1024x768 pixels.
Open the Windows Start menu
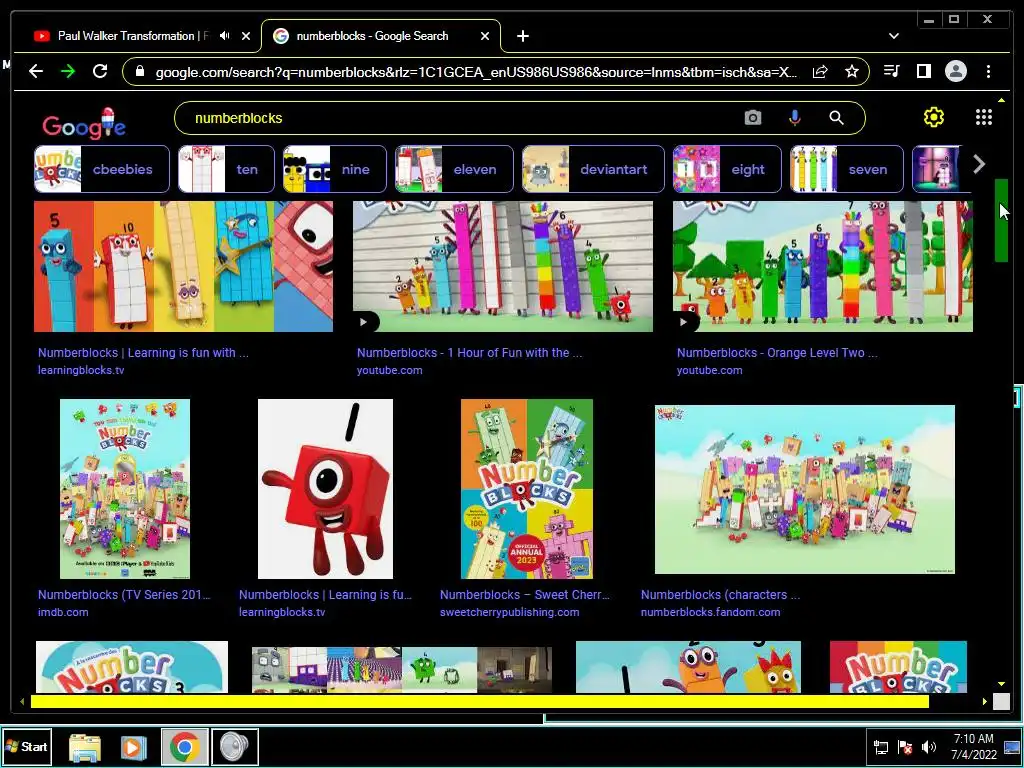26,746
